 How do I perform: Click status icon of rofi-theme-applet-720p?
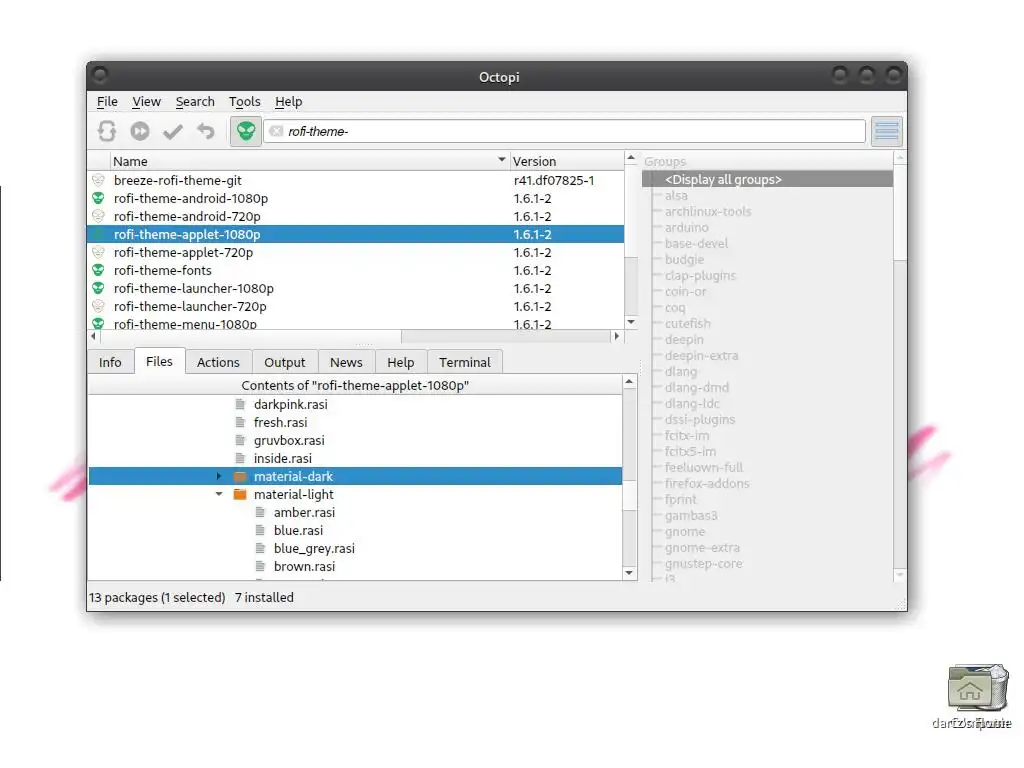[x=99, y=252]
